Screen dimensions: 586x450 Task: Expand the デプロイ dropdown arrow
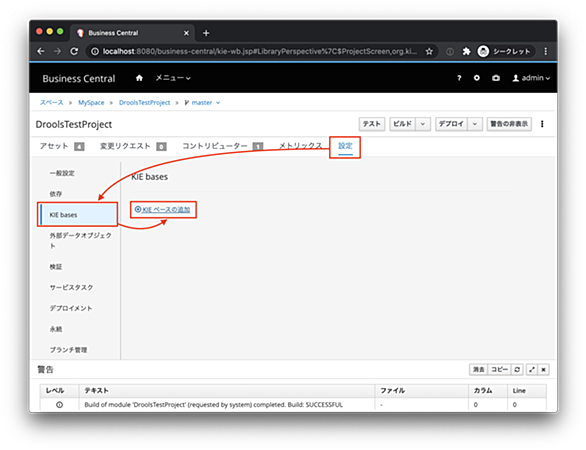pos(474,124)
